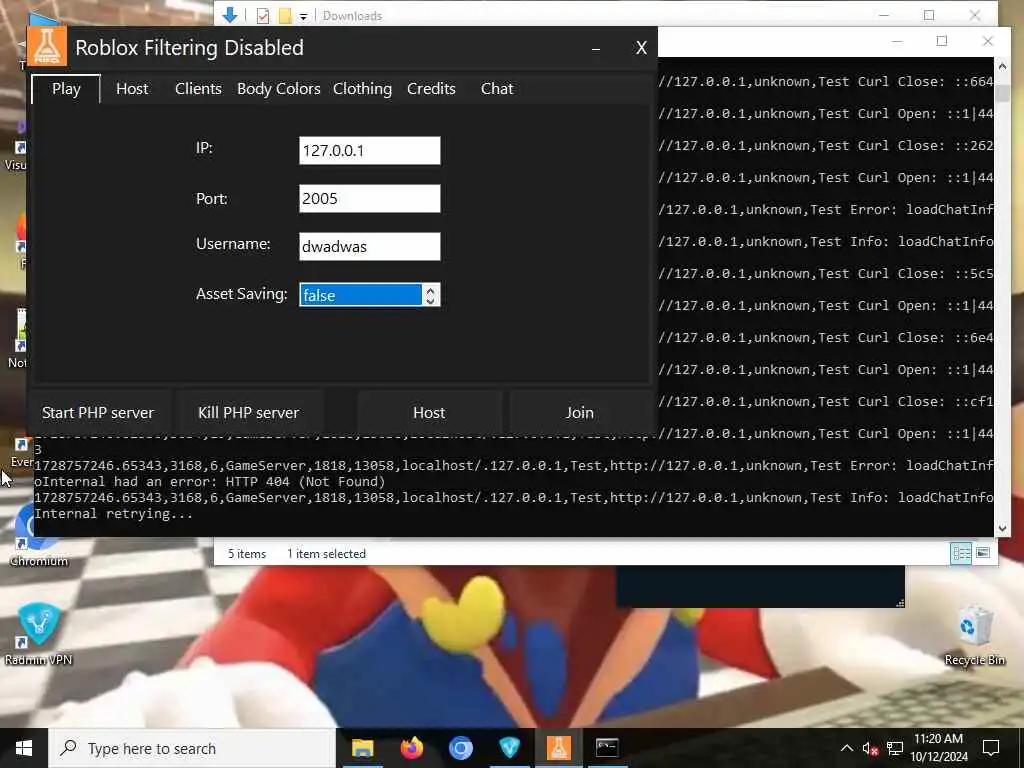Switch to the console window in taskbar
1024x768 pixels.
click(x=607, y=748)
